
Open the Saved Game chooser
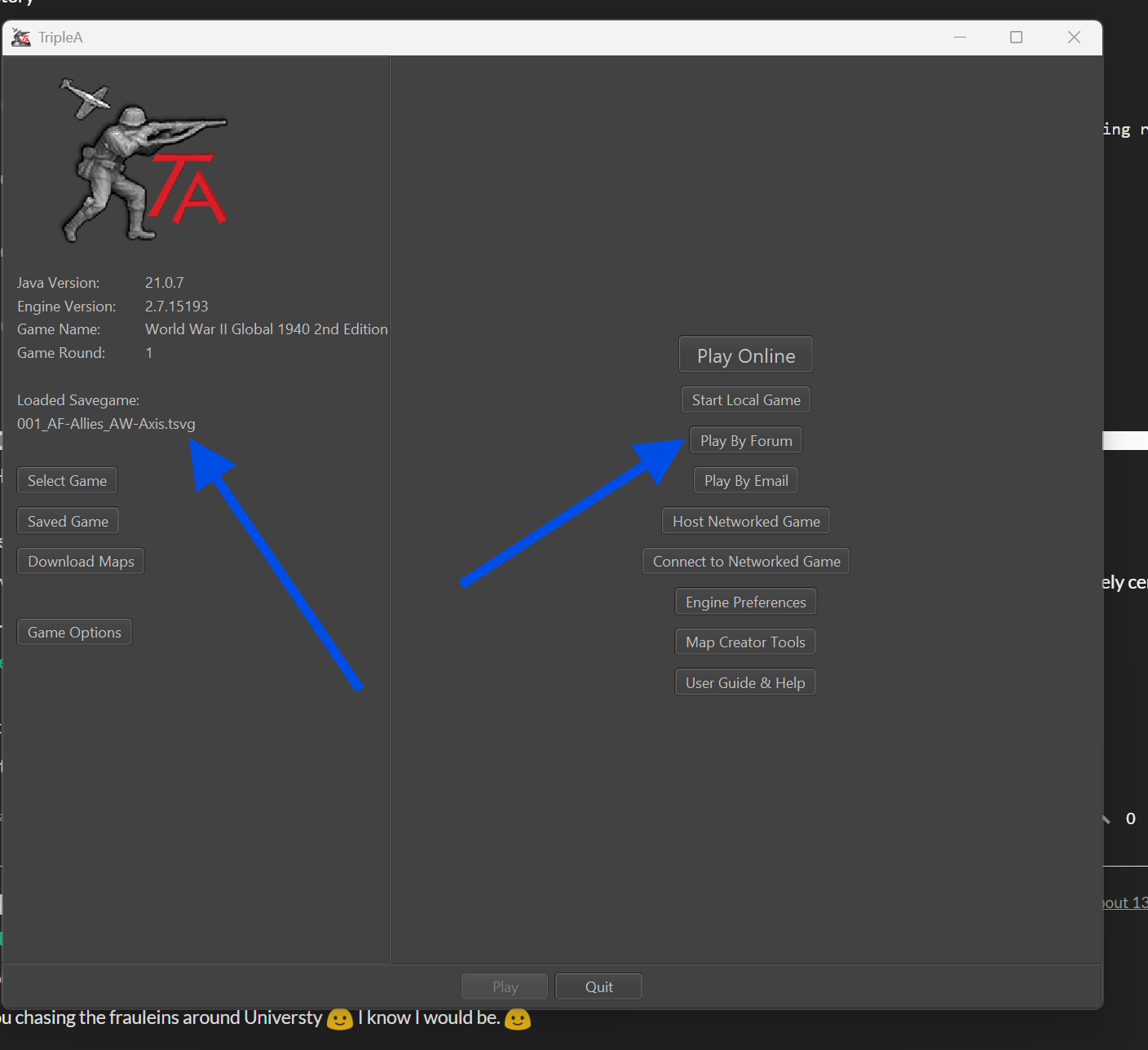(x=68, y=522)
